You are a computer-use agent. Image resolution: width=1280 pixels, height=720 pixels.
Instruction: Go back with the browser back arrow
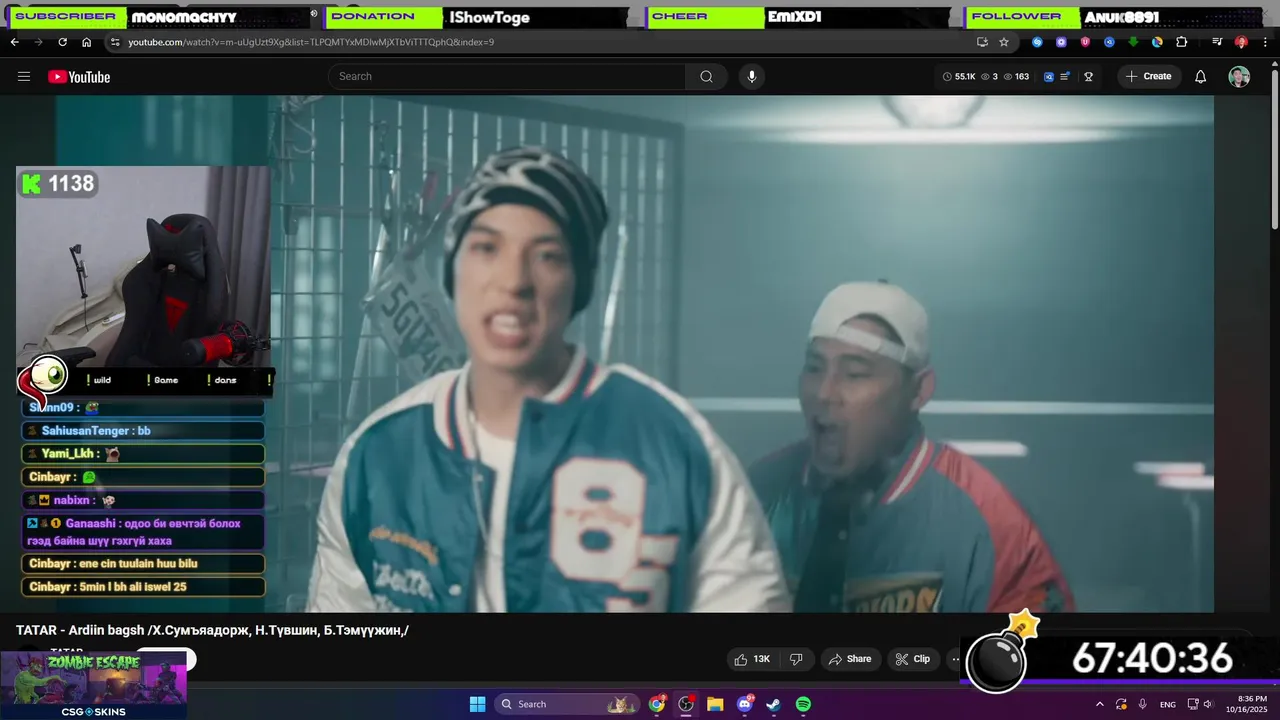pos(14,42)
